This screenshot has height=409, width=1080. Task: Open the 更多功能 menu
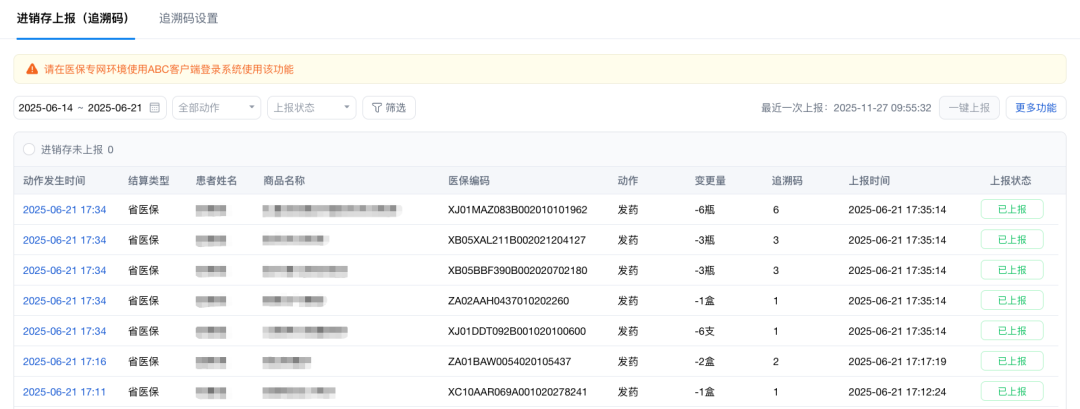(x=1035, y=108)
